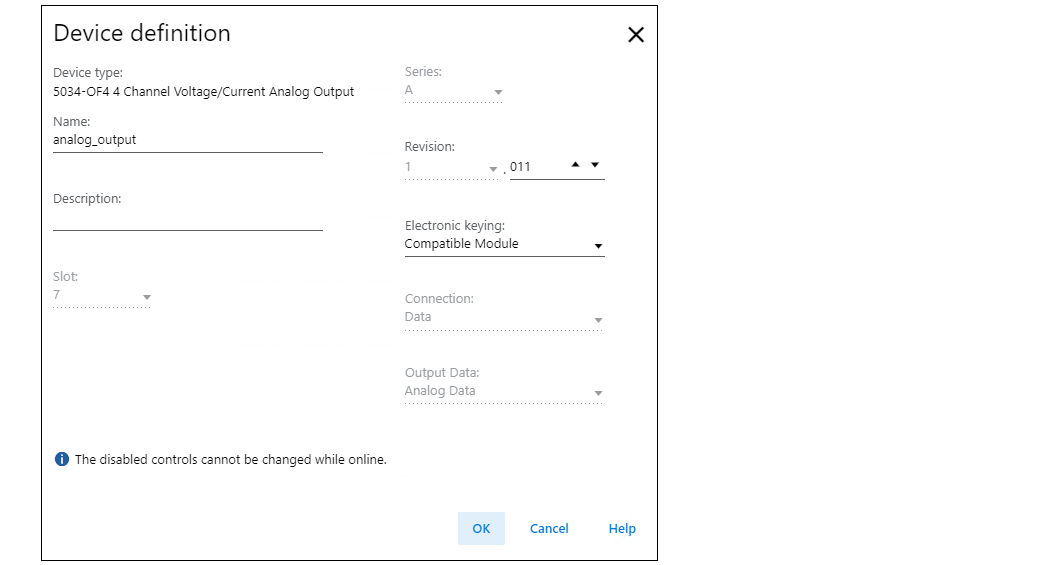
Task: Open the Electronic keying dropdown arrow
Action: tap(598, 246)
